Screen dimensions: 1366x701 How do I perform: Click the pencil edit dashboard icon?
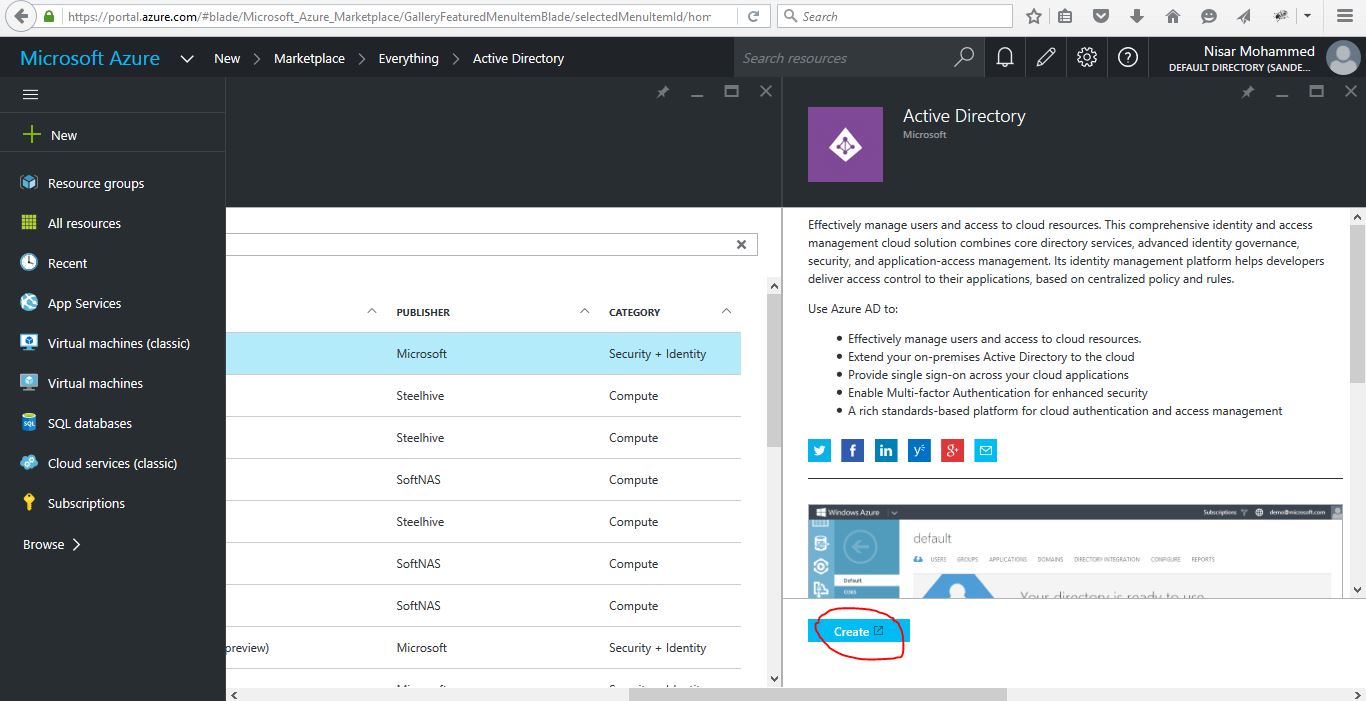[x=1046, y=58]
